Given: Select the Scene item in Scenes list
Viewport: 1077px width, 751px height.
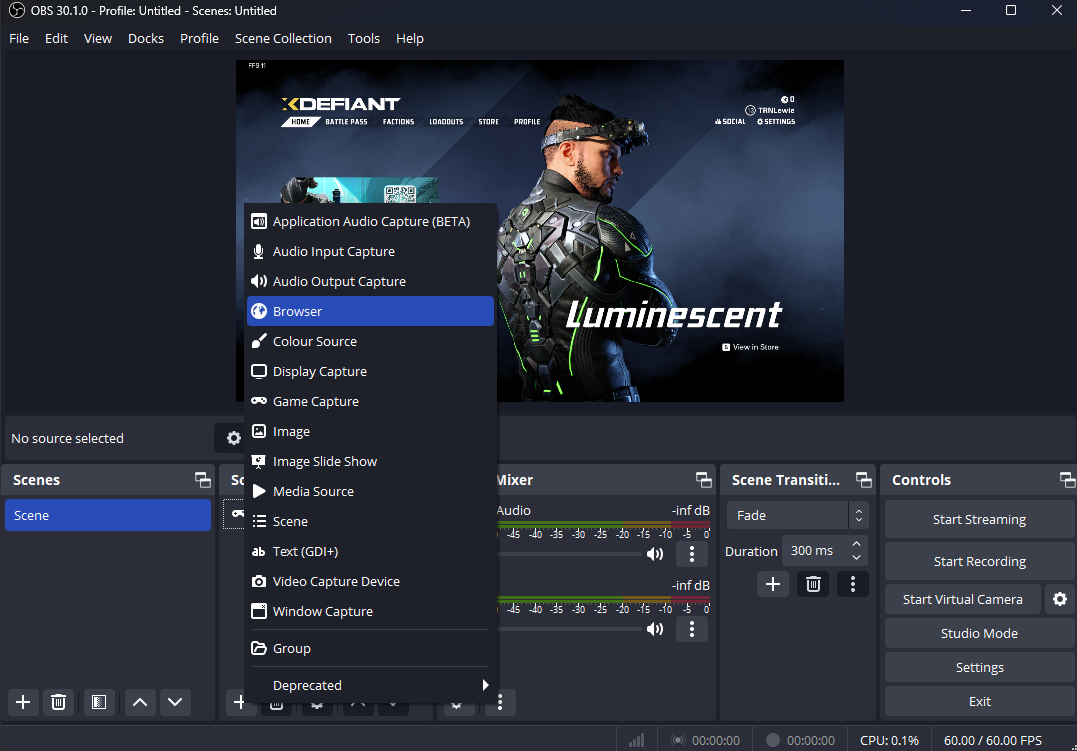Looking at the screenshot, I should click(x=108, y=515).
